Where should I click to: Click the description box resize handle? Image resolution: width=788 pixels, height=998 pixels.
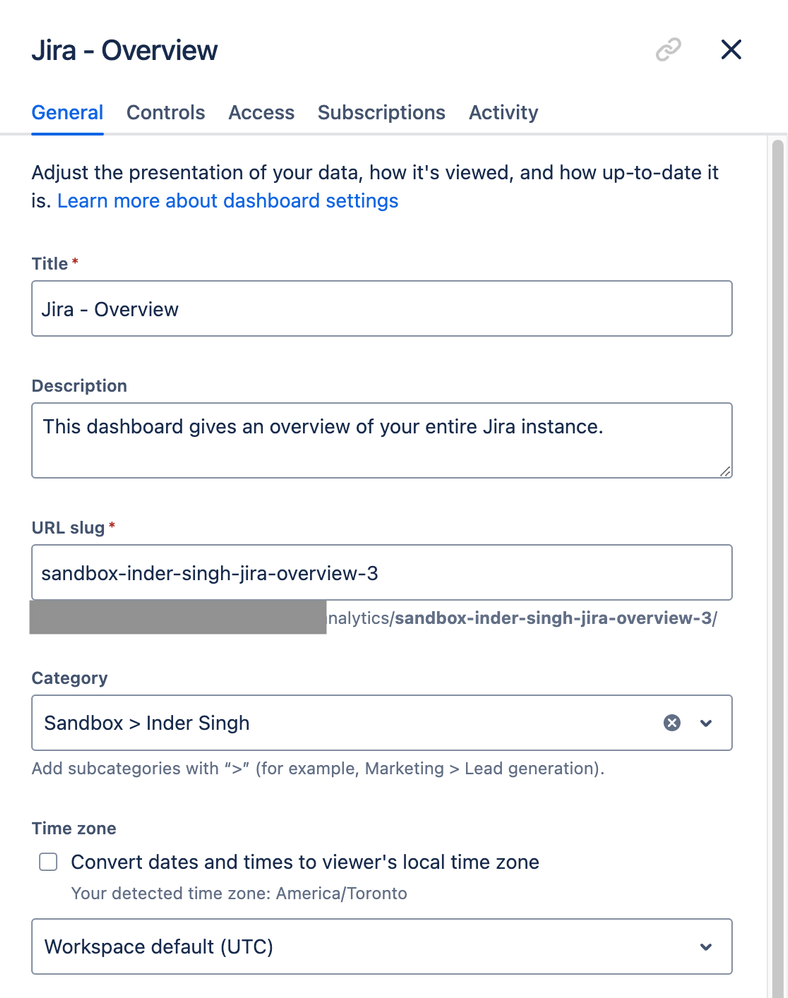pyautogui.click(x=725, y=472)
